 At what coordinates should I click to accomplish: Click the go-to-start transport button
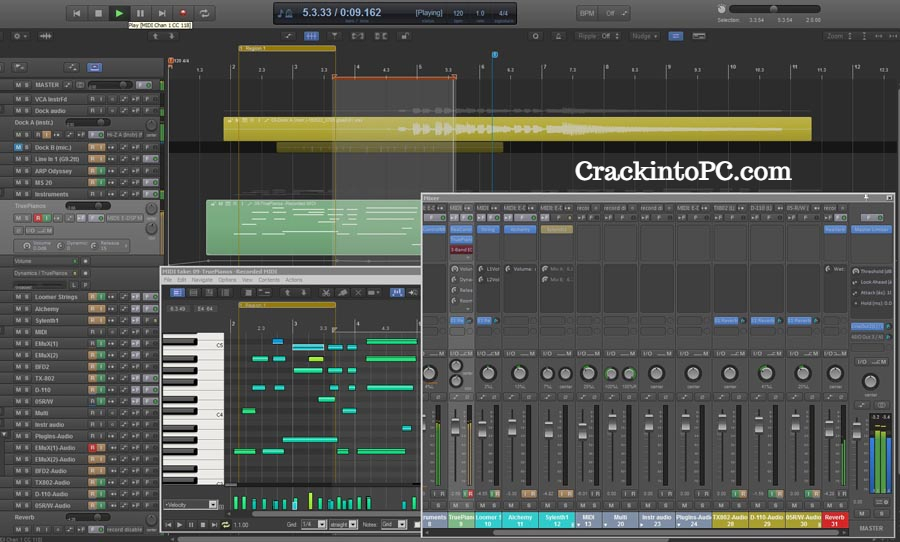[x=76, y=13]
